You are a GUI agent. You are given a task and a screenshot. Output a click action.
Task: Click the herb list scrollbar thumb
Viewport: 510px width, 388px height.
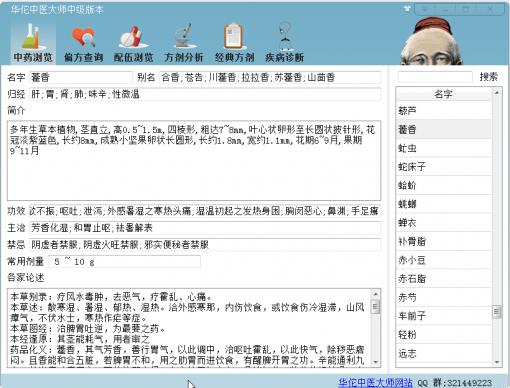497,312
